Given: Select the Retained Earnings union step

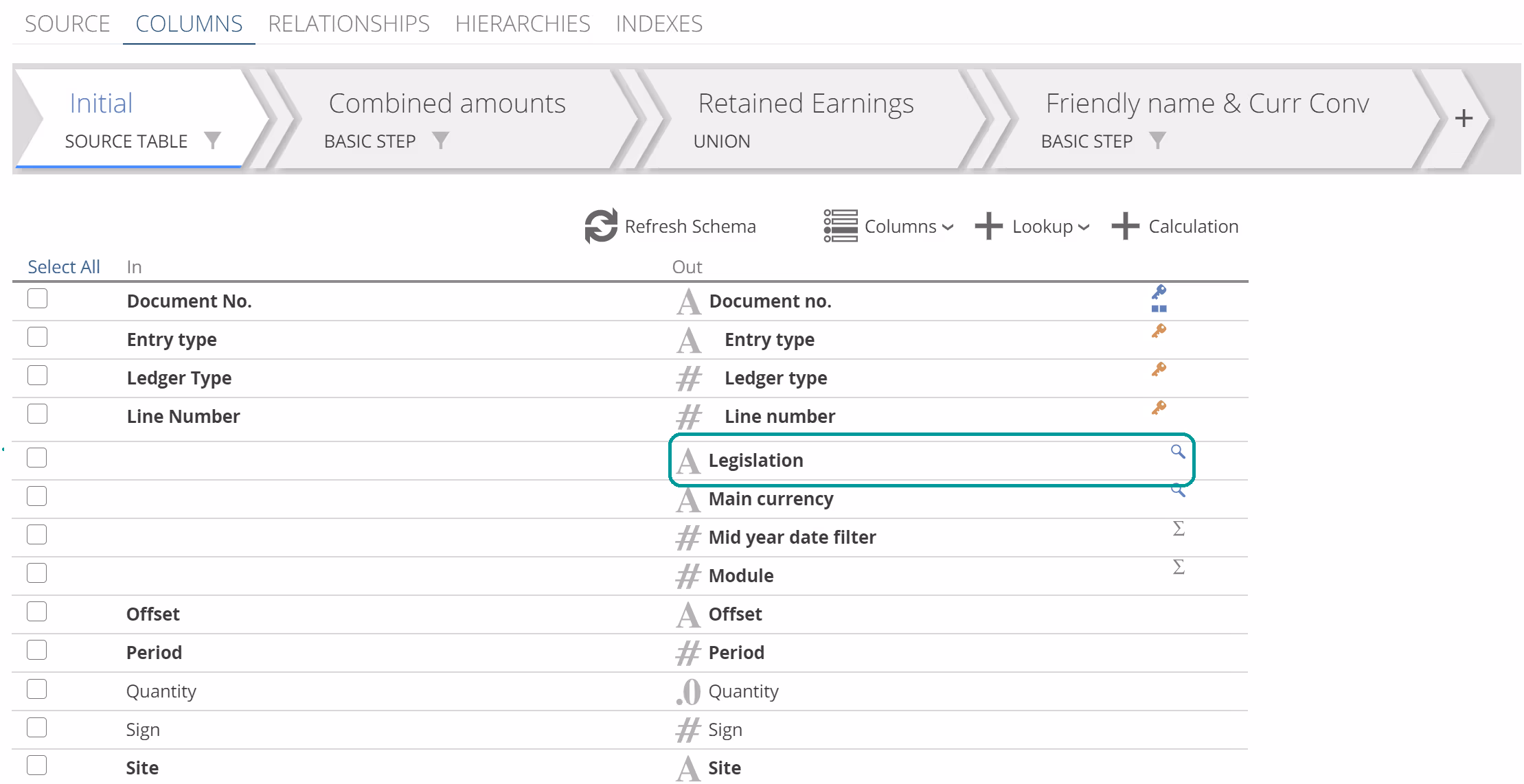Looking at the screenshot, I should click(805, 118).
